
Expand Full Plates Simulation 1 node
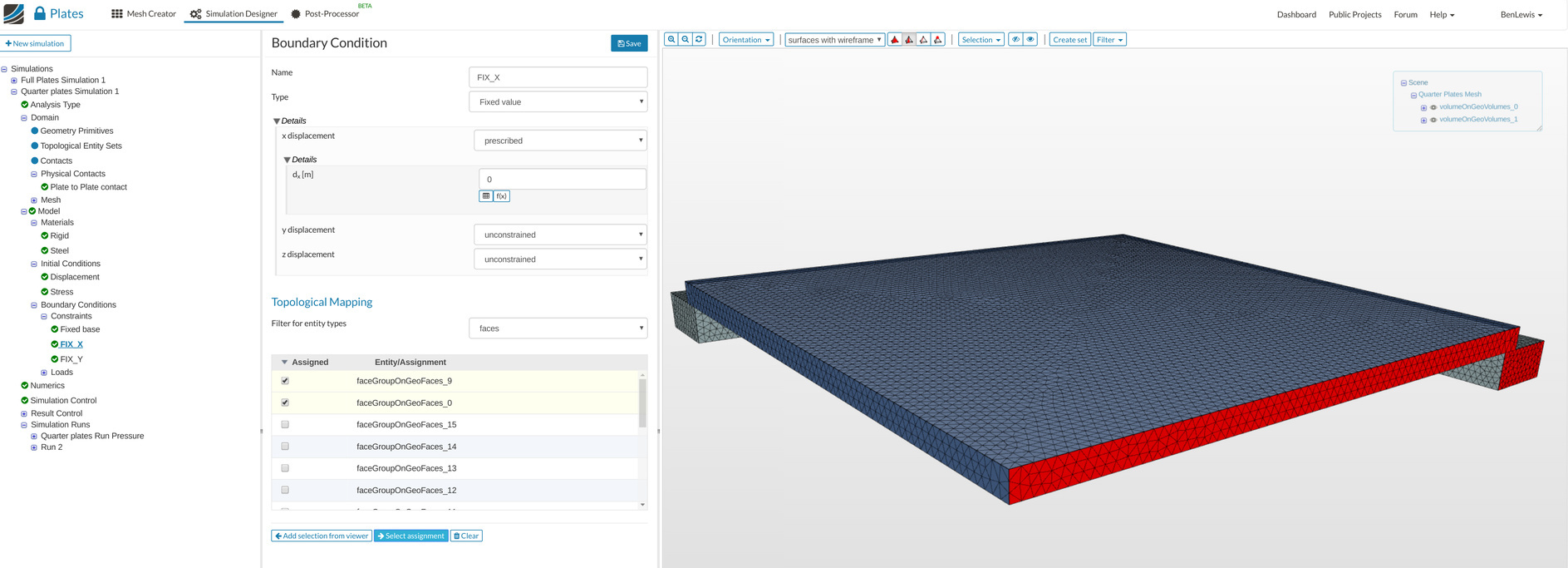tap(14, 81)
